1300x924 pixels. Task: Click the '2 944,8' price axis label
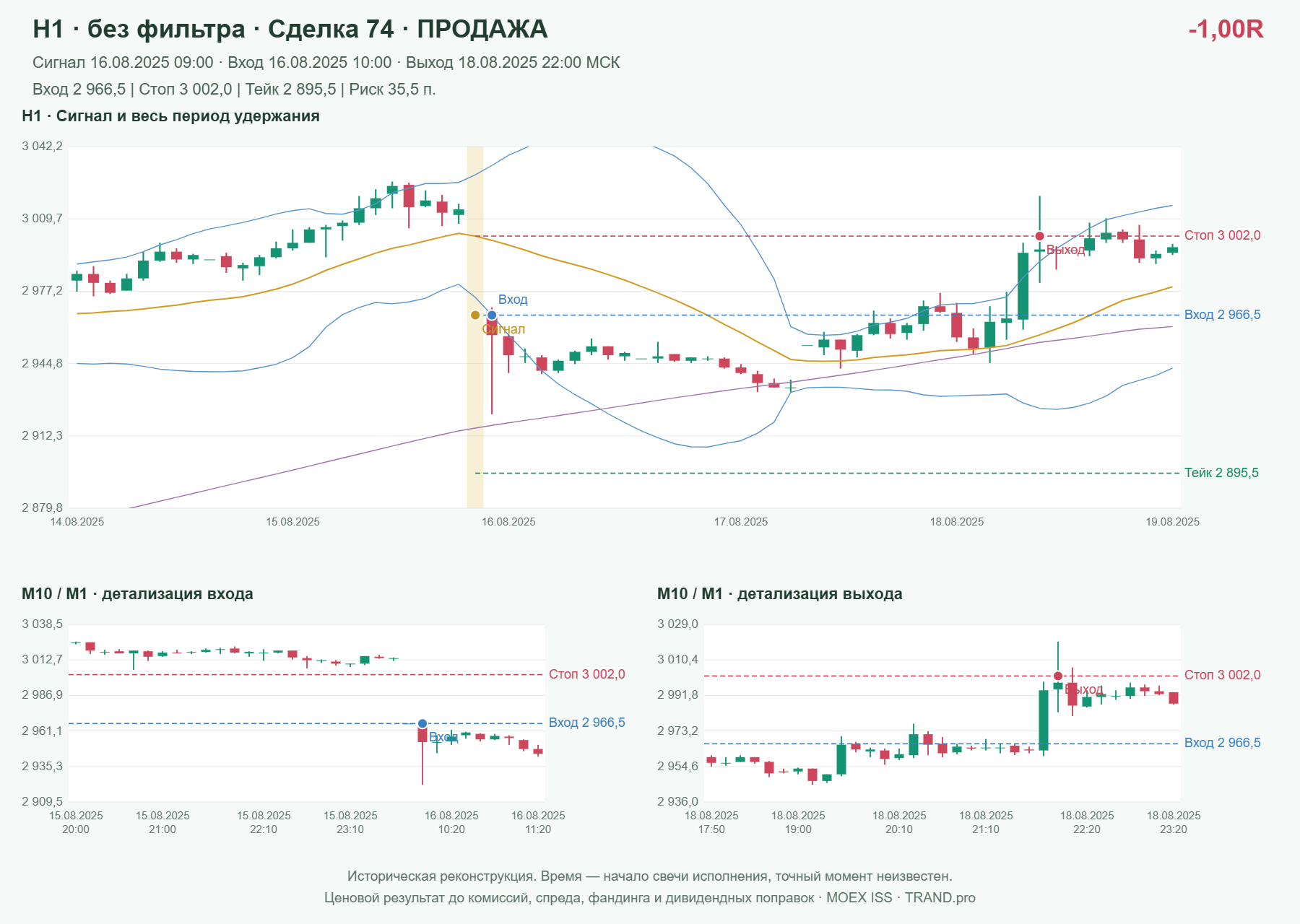42,364
